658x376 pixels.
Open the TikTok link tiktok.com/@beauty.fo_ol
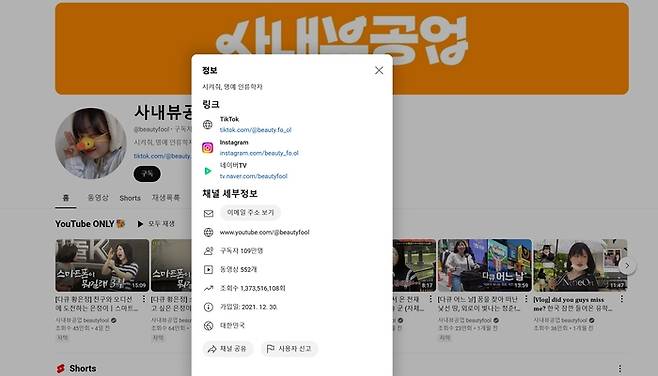click(255, 130)
